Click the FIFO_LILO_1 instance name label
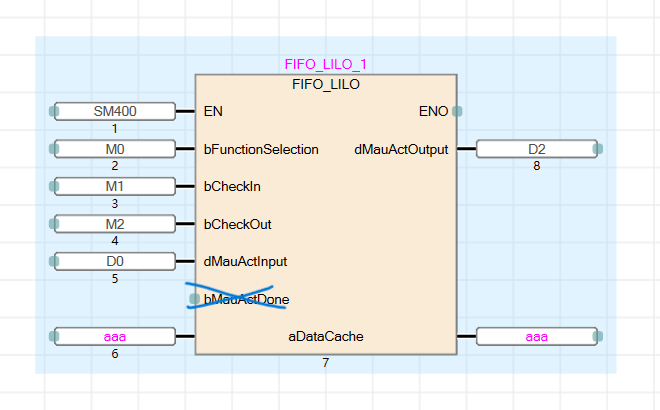The width and height of the screenshot is (660, 410). [x=326, y=64]
